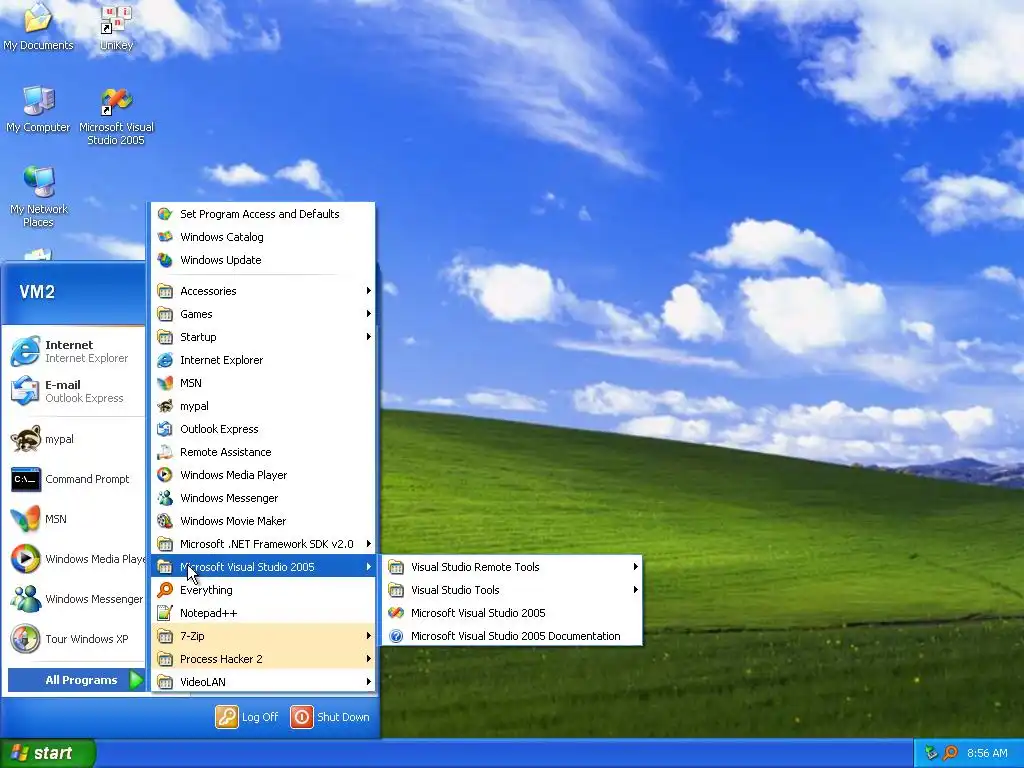Click the VM2 user name header
The image size is (1024, 768).
37,292
